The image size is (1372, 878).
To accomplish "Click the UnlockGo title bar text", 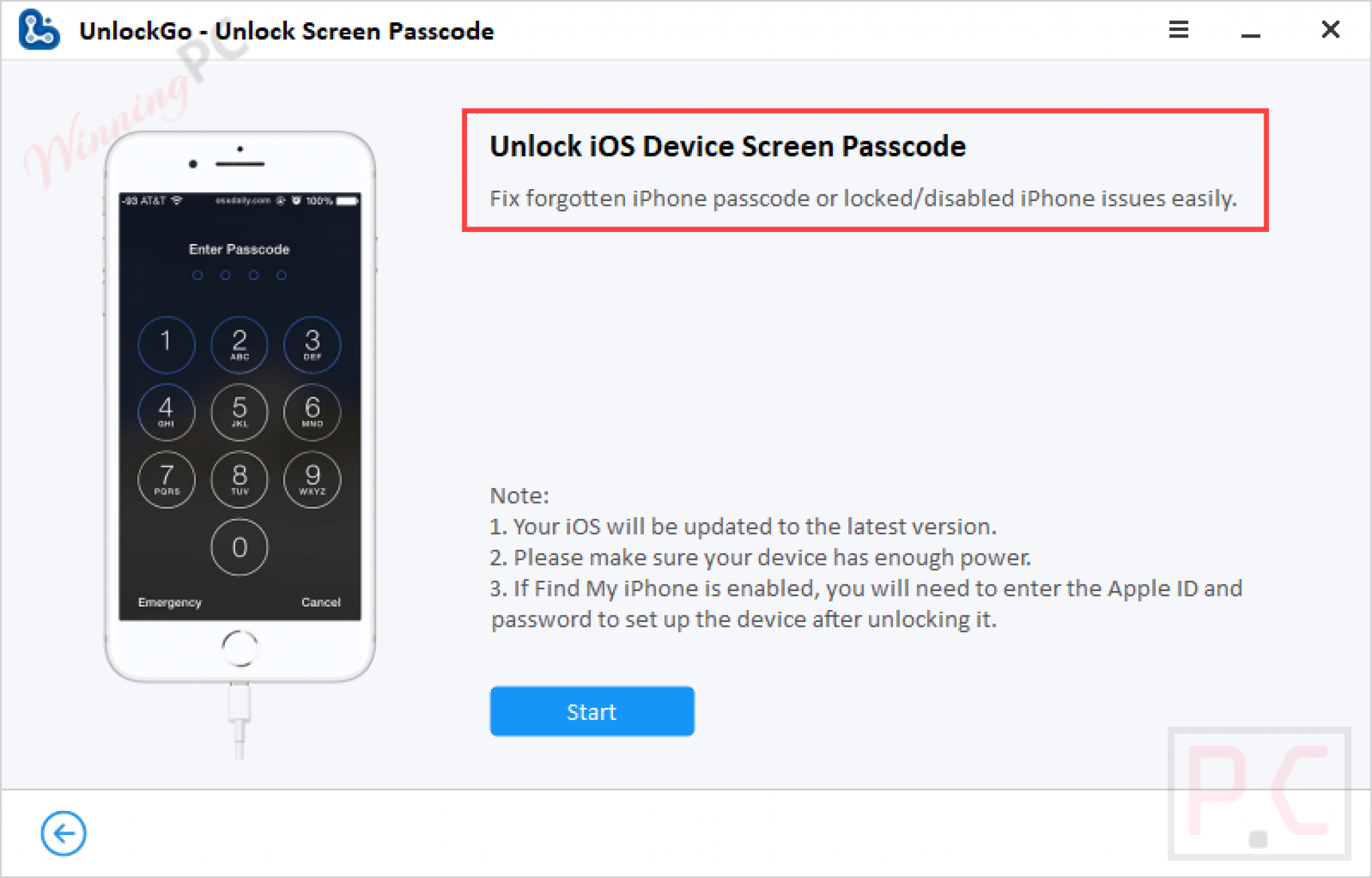I will (x=287, y=30).
